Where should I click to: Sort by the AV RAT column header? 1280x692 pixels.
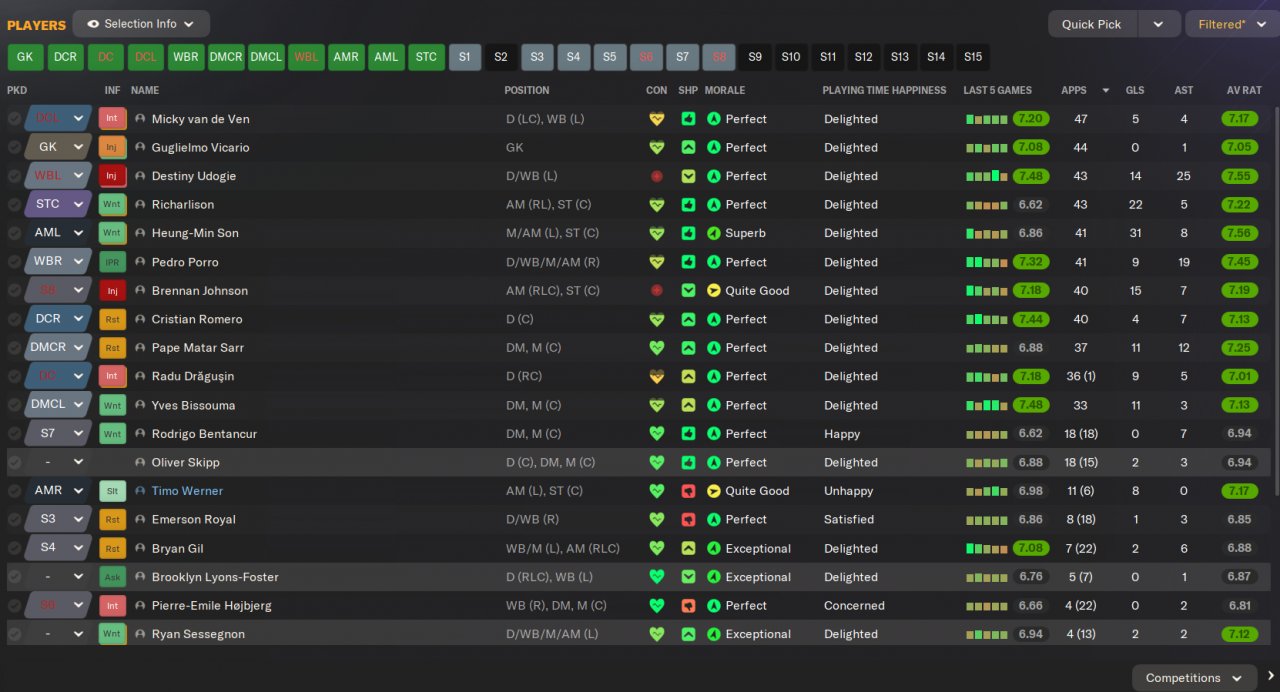pos(1244,90)
